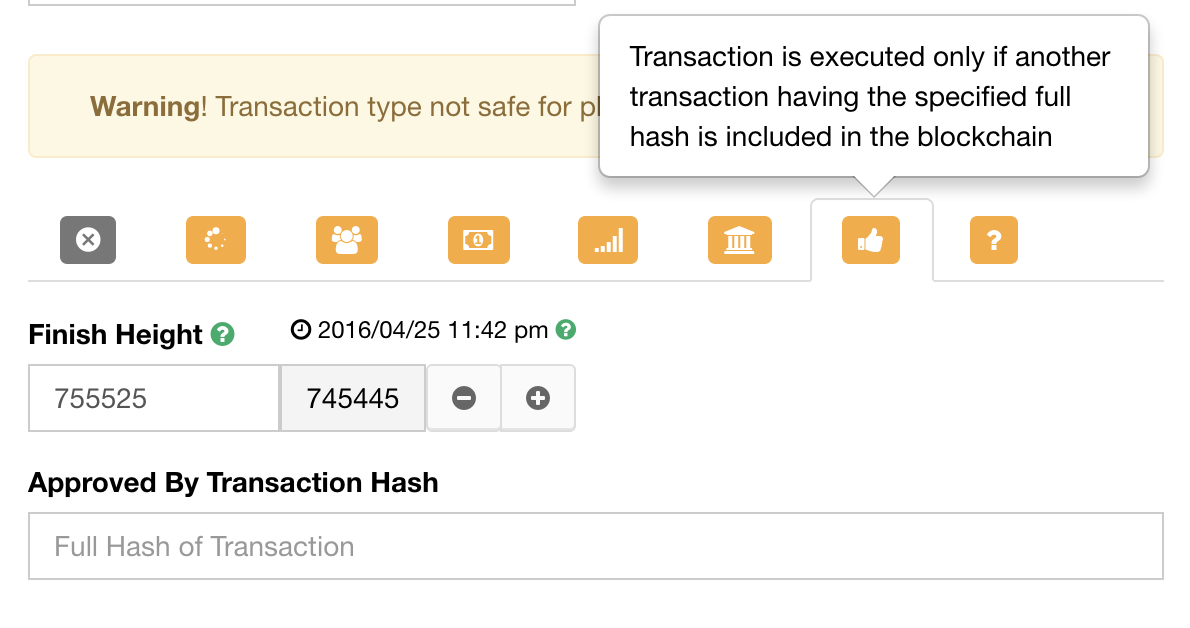Screen dimensions: 1190x628
Task: Select the gray no-approval X icon
Action: tap(88, 240)
